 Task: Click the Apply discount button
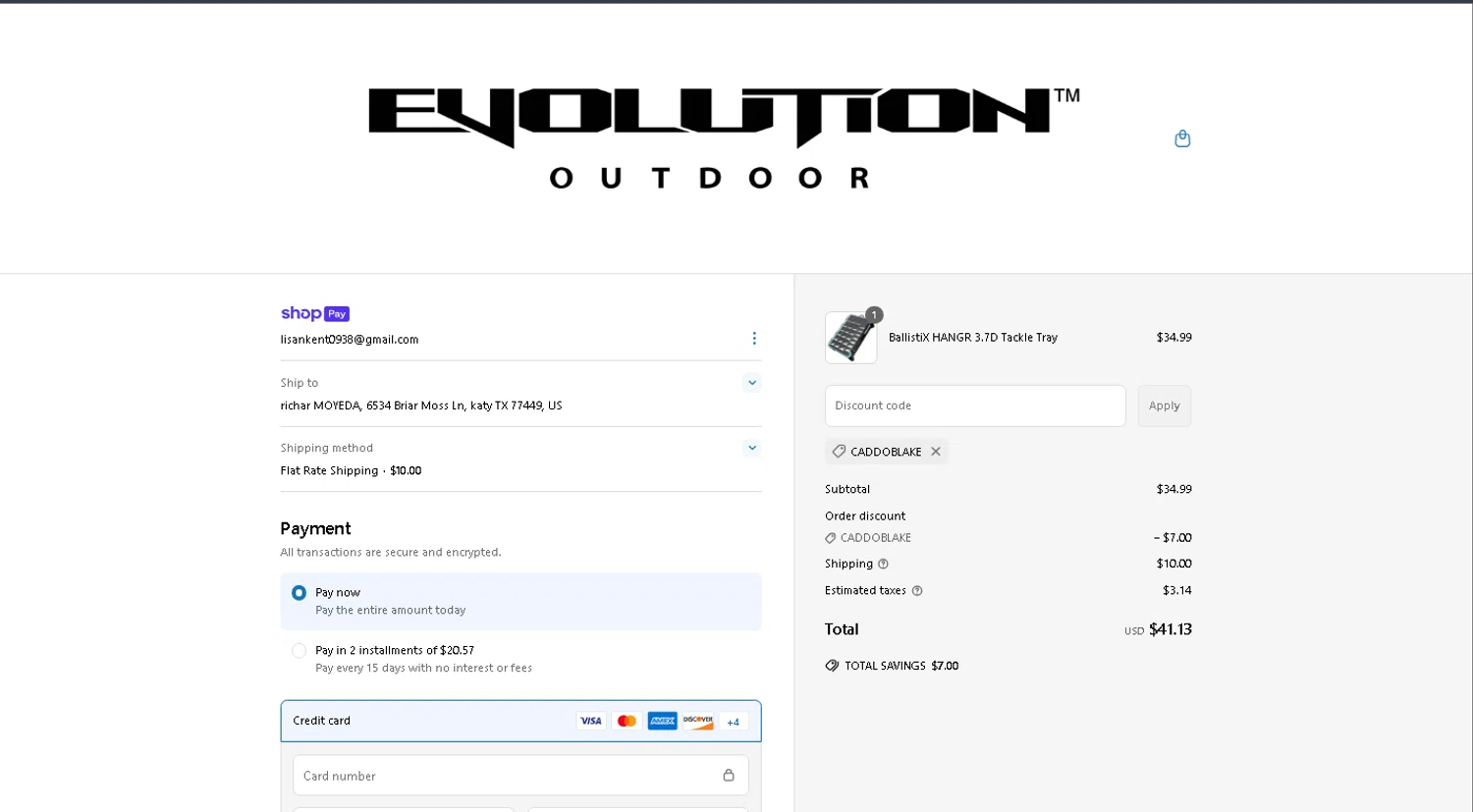click(x=1165, y=406)
